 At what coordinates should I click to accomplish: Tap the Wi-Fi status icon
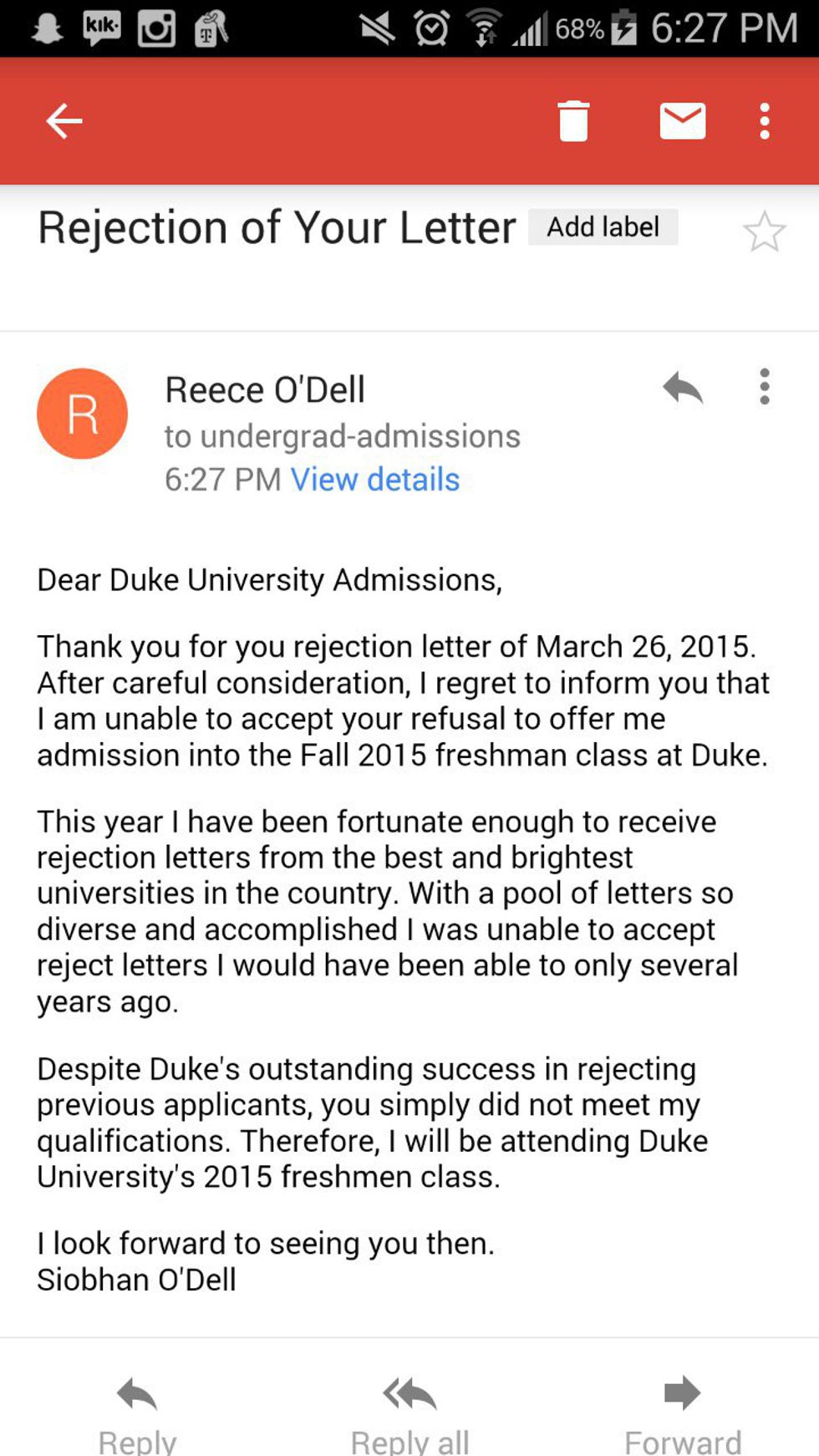484,29
